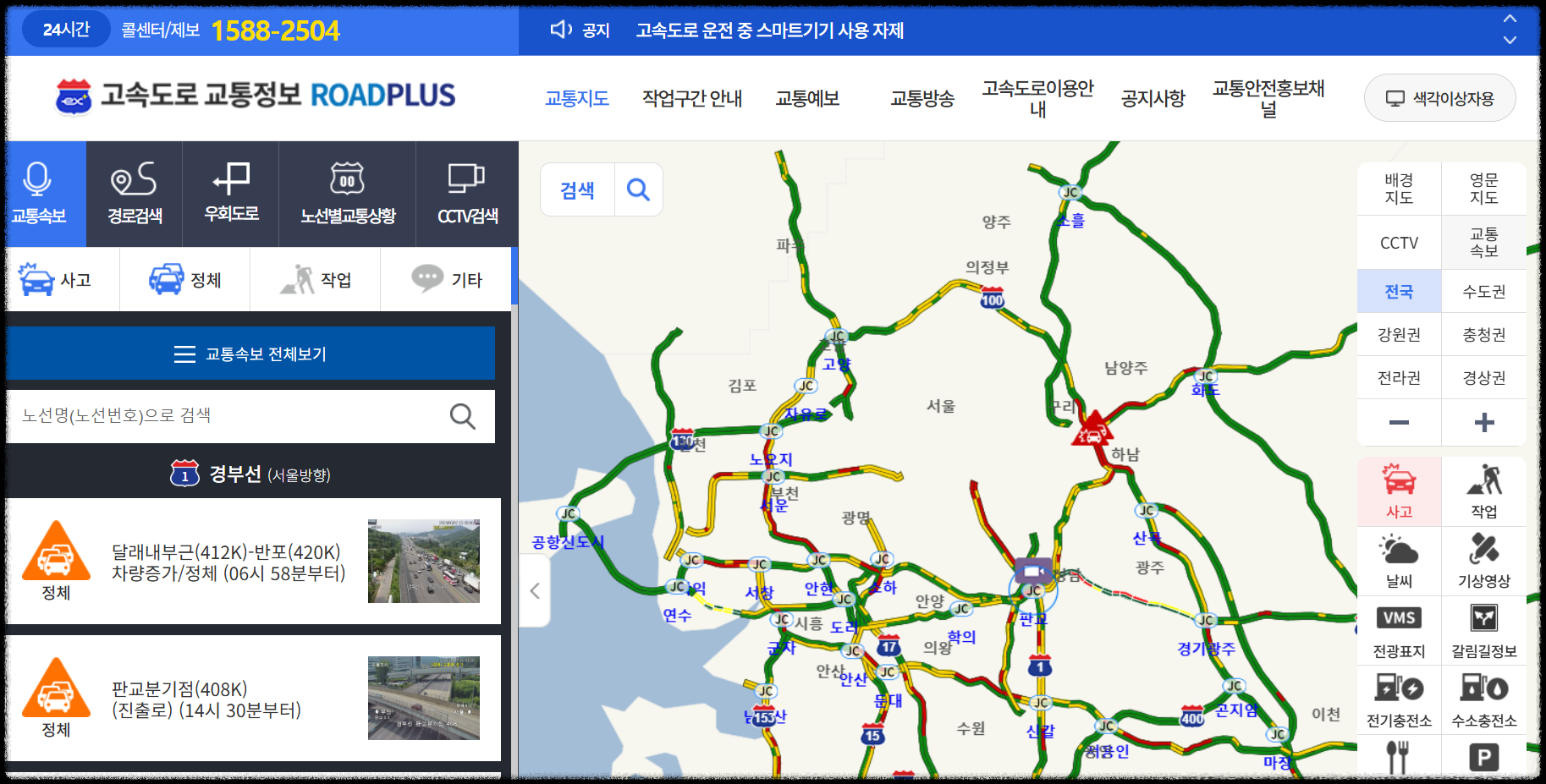Click the map 검색 search label
This screenshot has height=784, width=1546.
point(577,189)
